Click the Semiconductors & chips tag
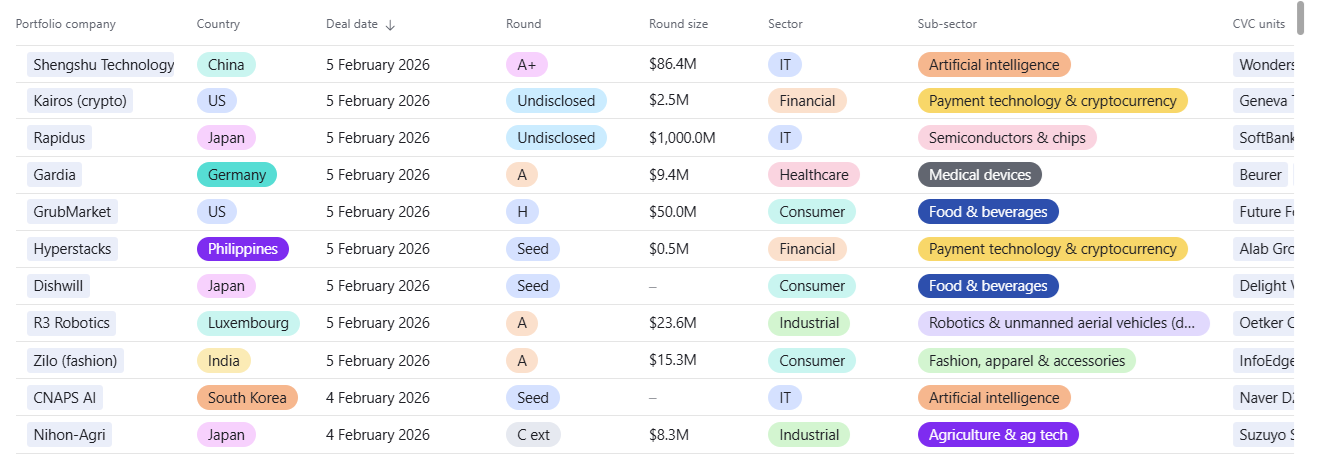 coord(1007,138)
